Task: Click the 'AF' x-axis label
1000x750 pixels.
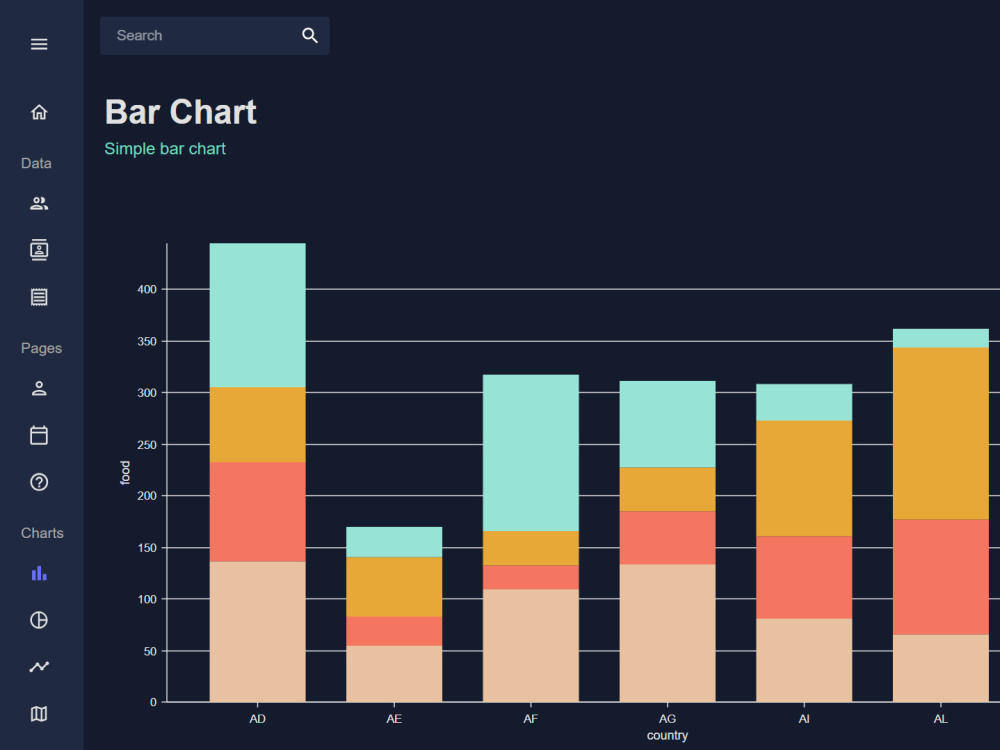Action: click(x=531, y=719)
